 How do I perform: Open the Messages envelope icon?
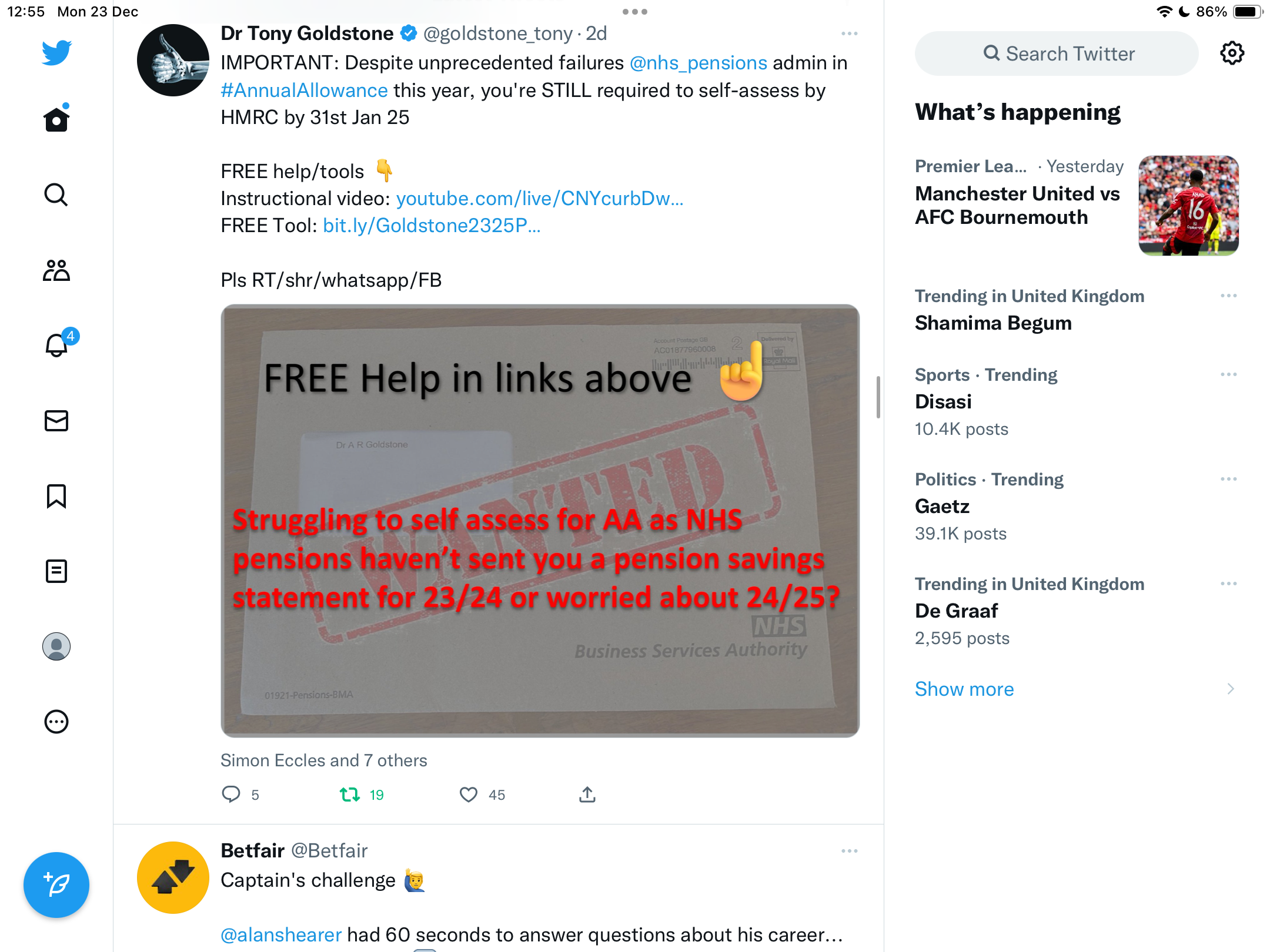coord(56,421)
